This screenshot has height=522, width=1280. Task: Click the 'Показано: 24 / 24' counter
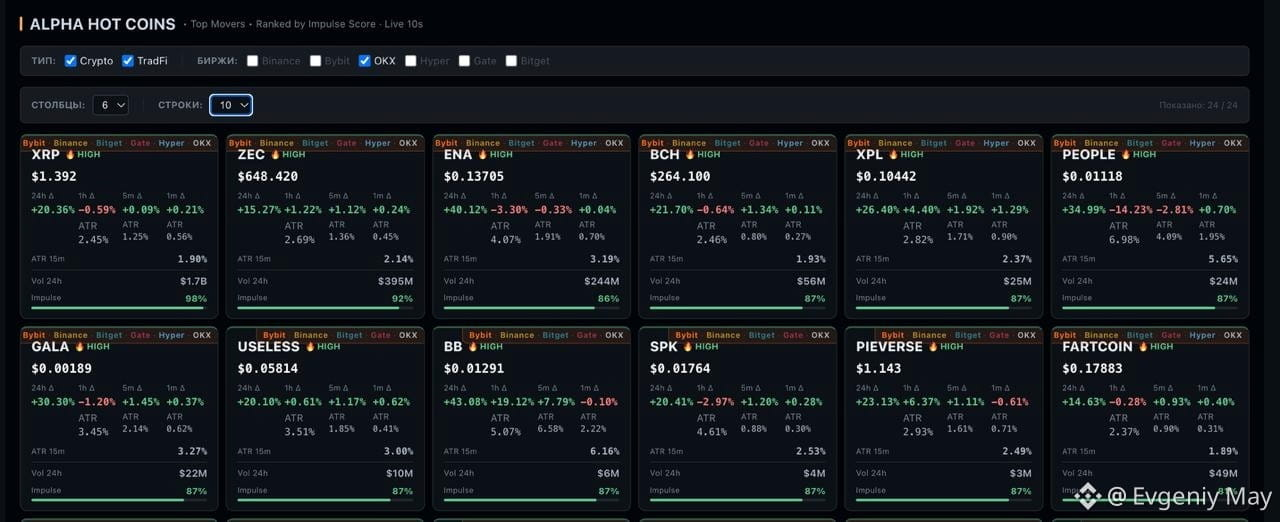pyautogui.click(x=1198, y=105)
